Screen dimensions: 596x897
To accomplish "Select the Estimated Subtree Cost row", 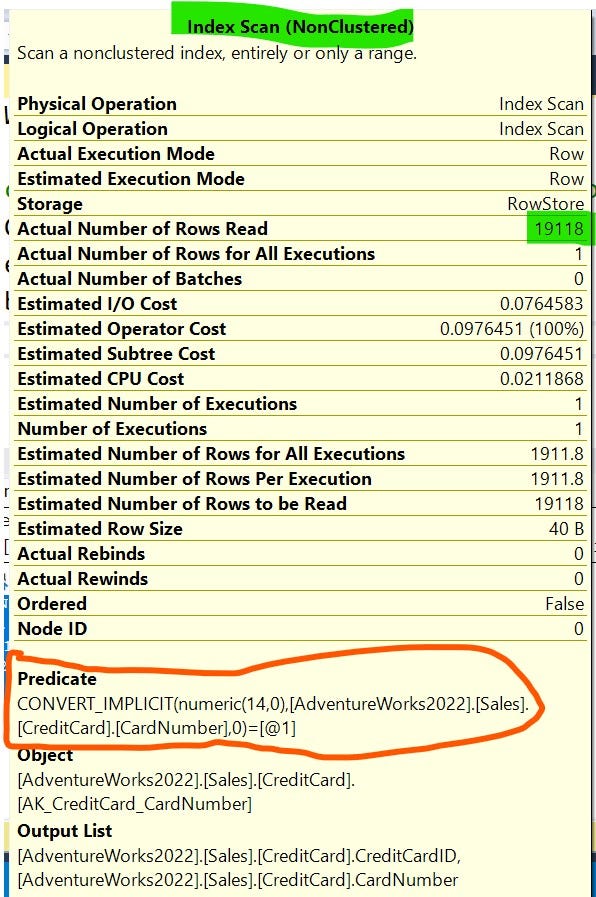I will [300, 354].
